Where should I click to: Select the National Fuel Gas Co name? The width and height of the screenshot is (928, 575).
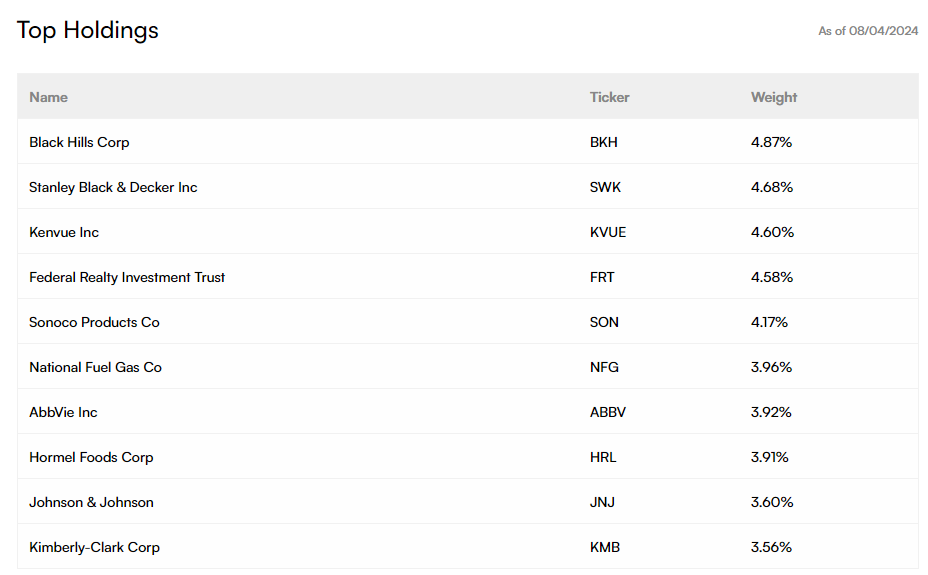[x=95, y=367]
